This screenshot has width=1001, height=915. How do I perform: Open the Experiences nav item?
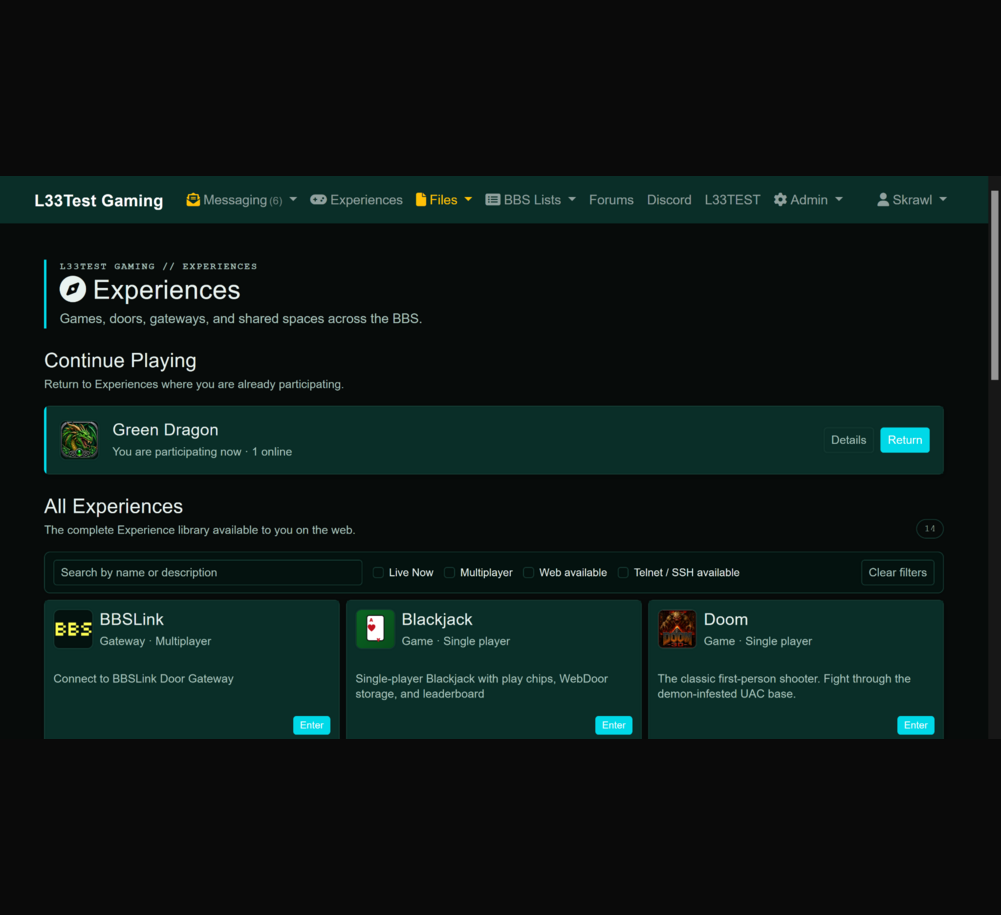[x=356, y=200]
